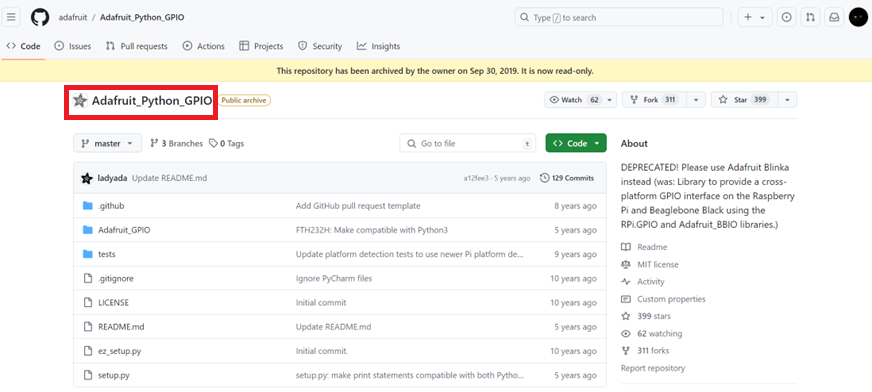Open the user profile avatar menu
The image size is (872, 392).
858,17
